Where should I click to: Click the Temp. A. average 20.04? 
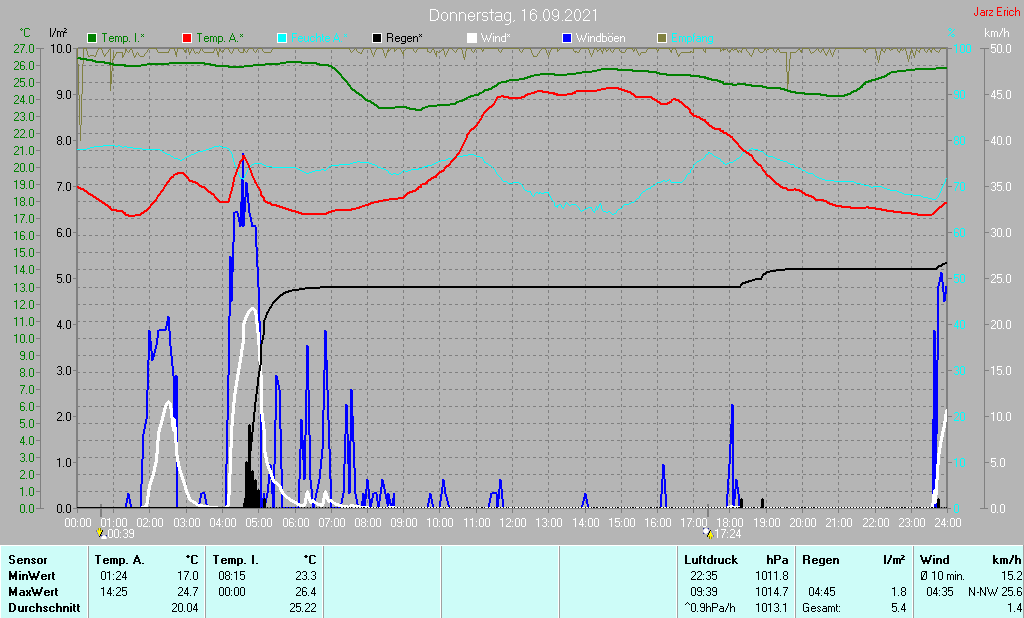point(185,608)
